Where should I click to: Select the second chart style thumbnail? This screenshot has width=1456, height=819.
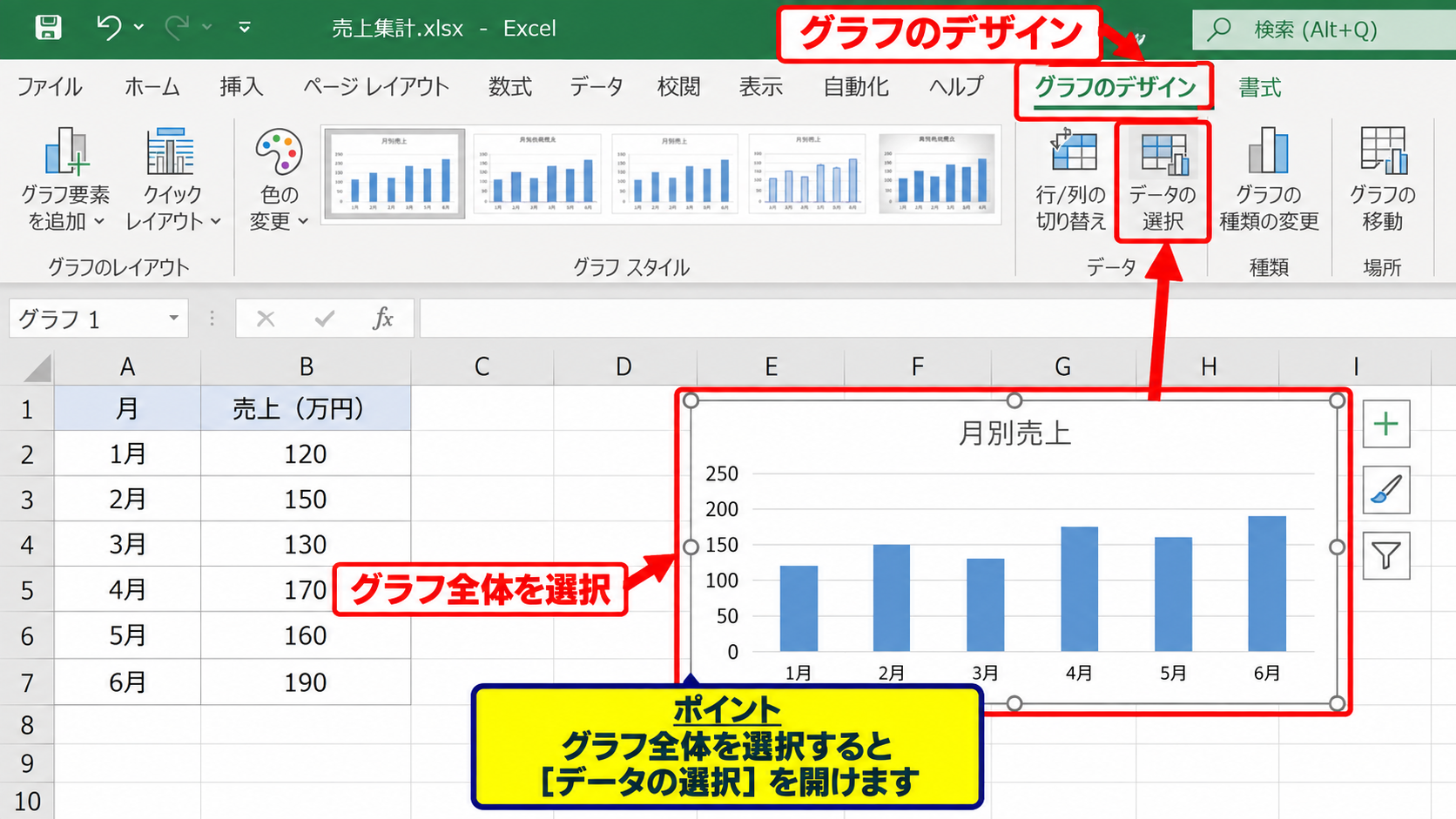[537, 173]
